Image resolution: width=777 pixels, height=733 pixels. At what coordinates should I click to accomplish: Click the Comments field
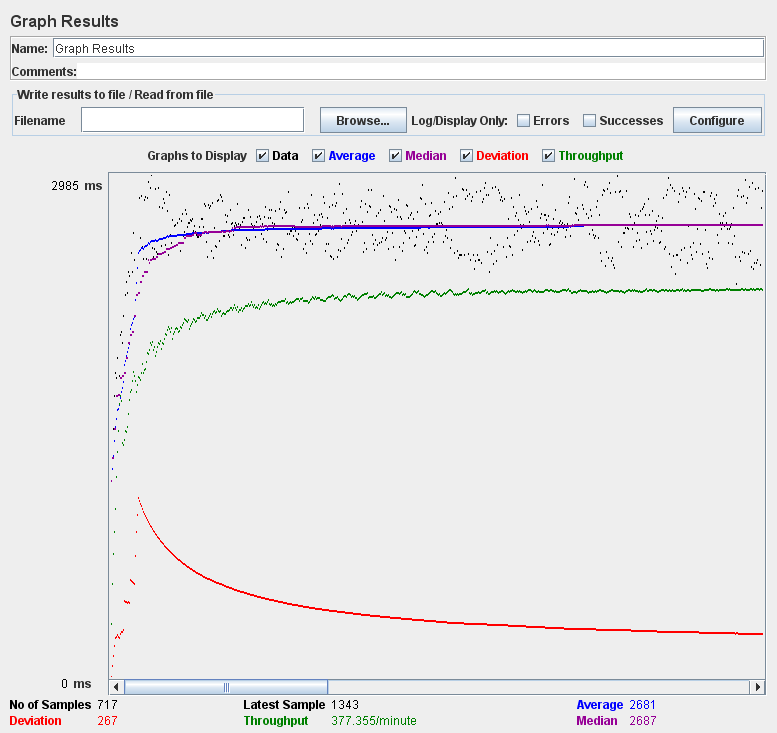[x=421, y=71]
